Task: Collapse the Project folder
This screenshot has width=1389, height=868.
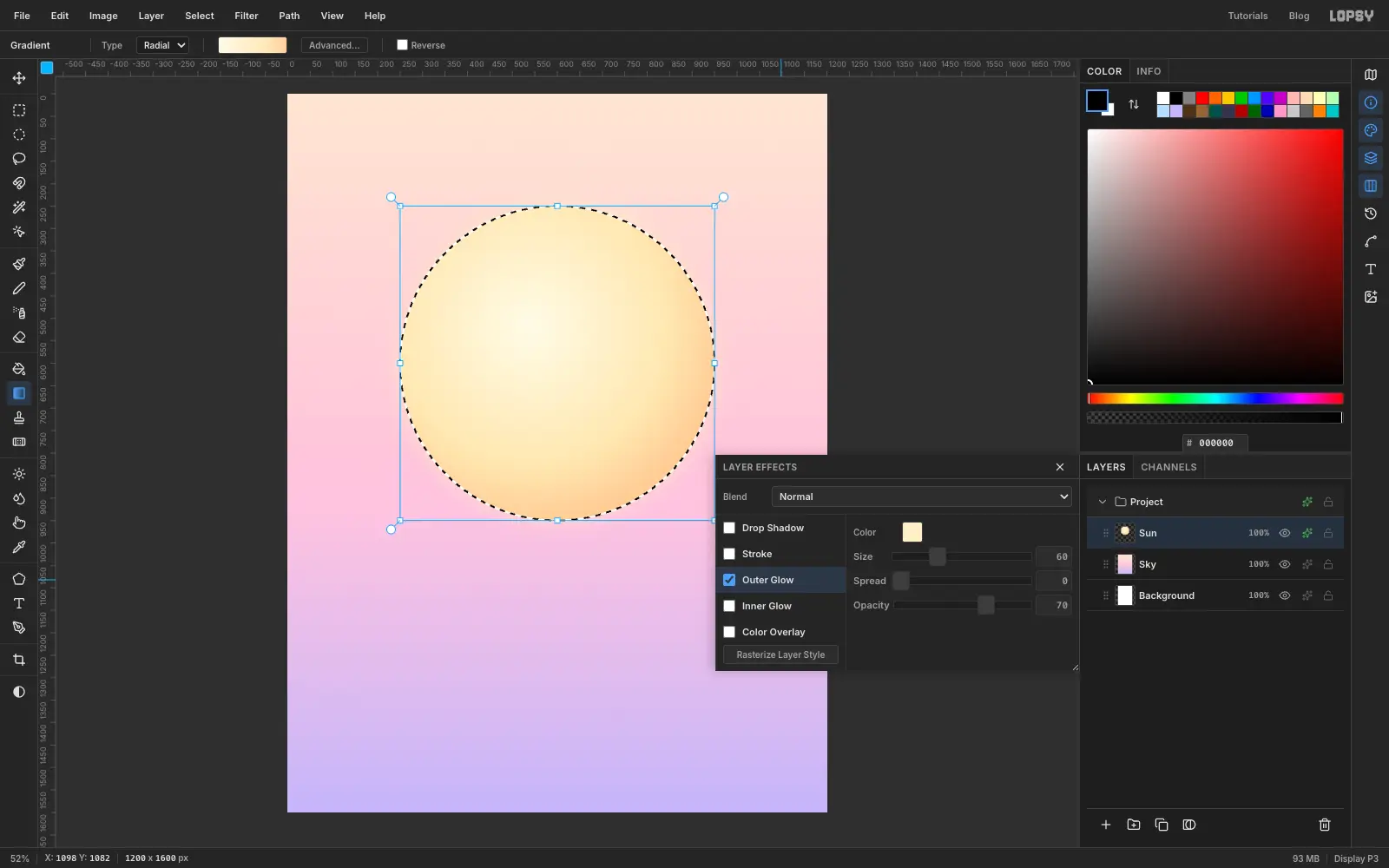Action: click(x=1103, y=502)
